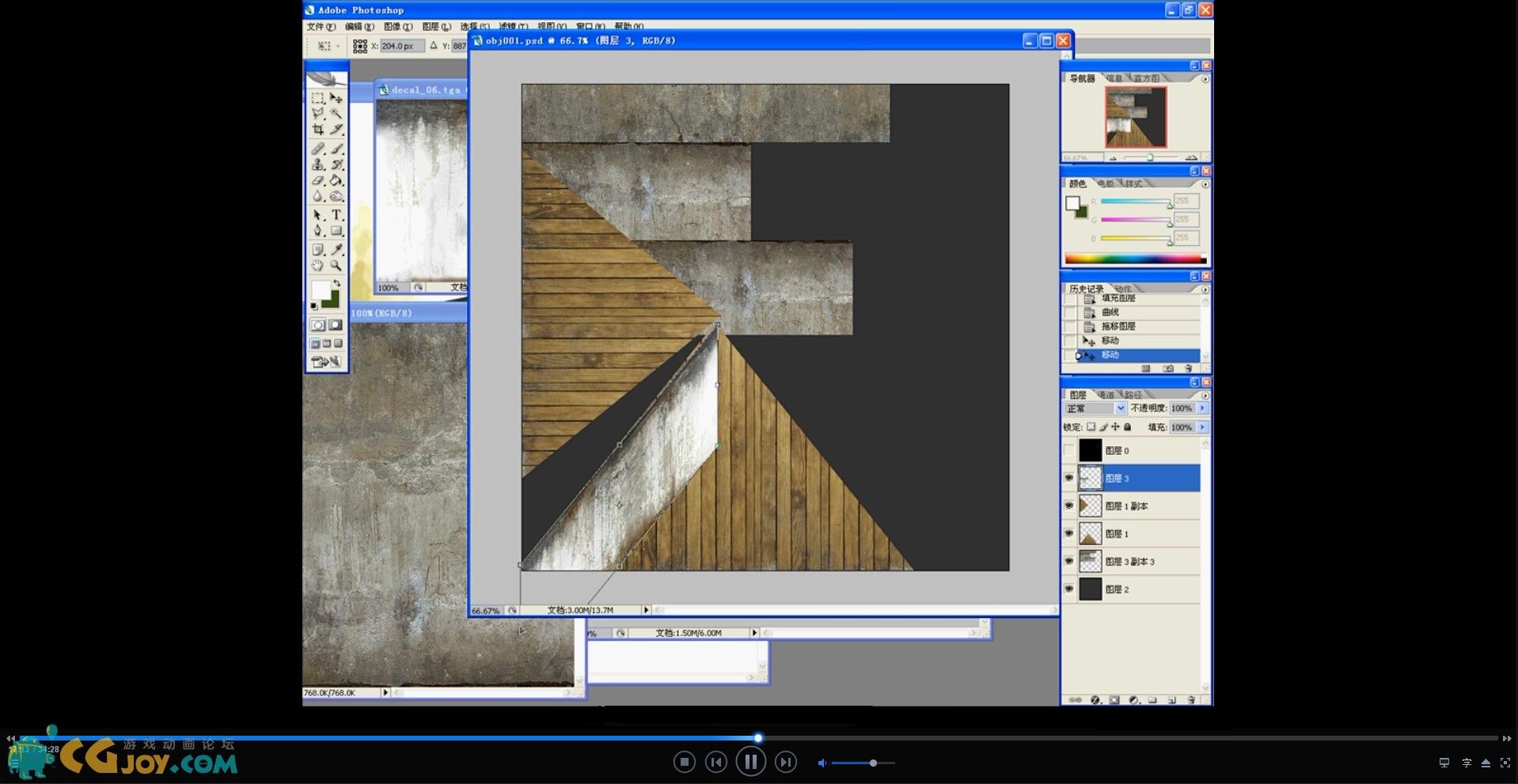Pause the video playback

pyautogui.click(x=750, y=762)
